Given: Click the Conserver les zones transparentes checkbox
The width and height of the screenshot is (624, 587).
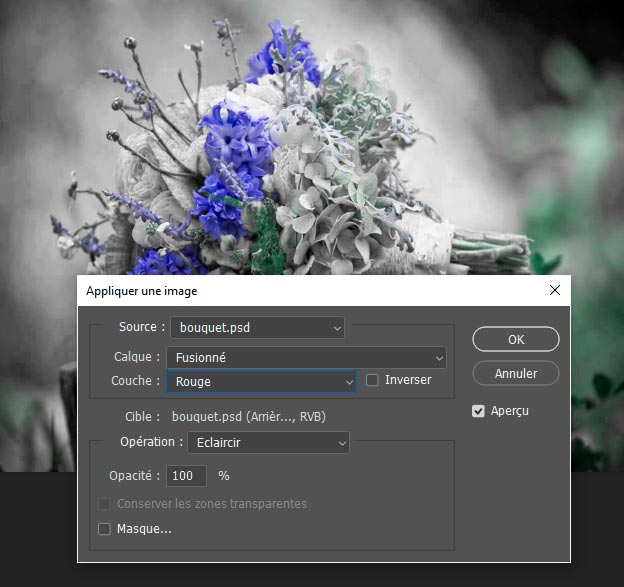Looking at the screenshot, I should (x=104, y=504).
